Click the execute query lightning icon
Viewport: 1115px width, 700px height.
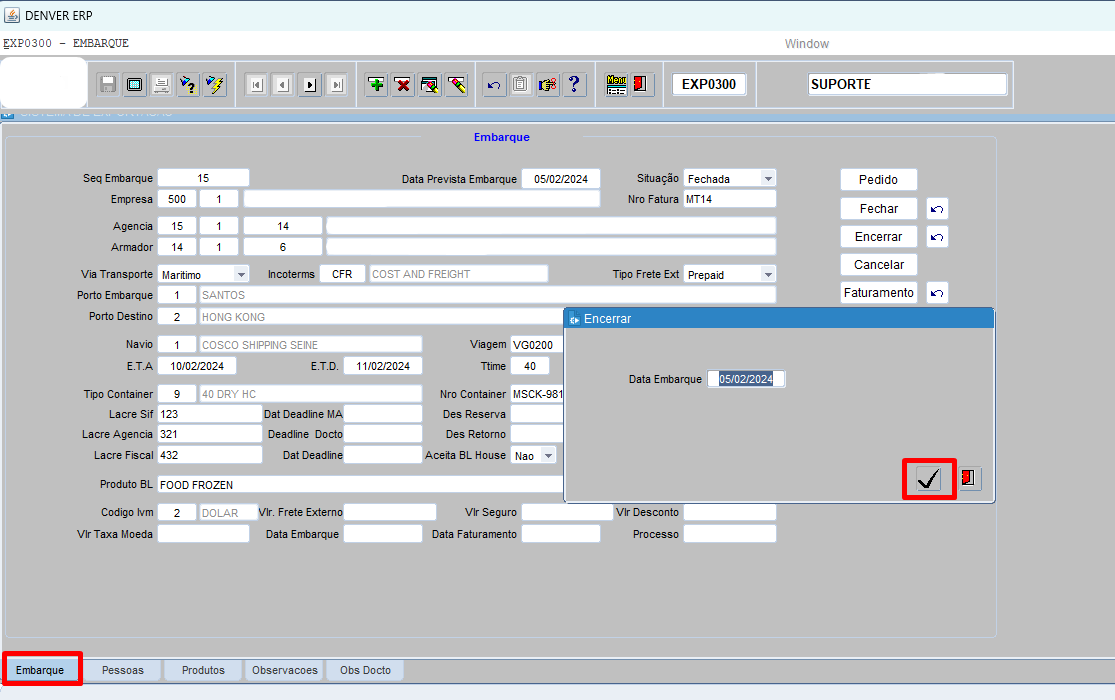(x=215, y=85)
